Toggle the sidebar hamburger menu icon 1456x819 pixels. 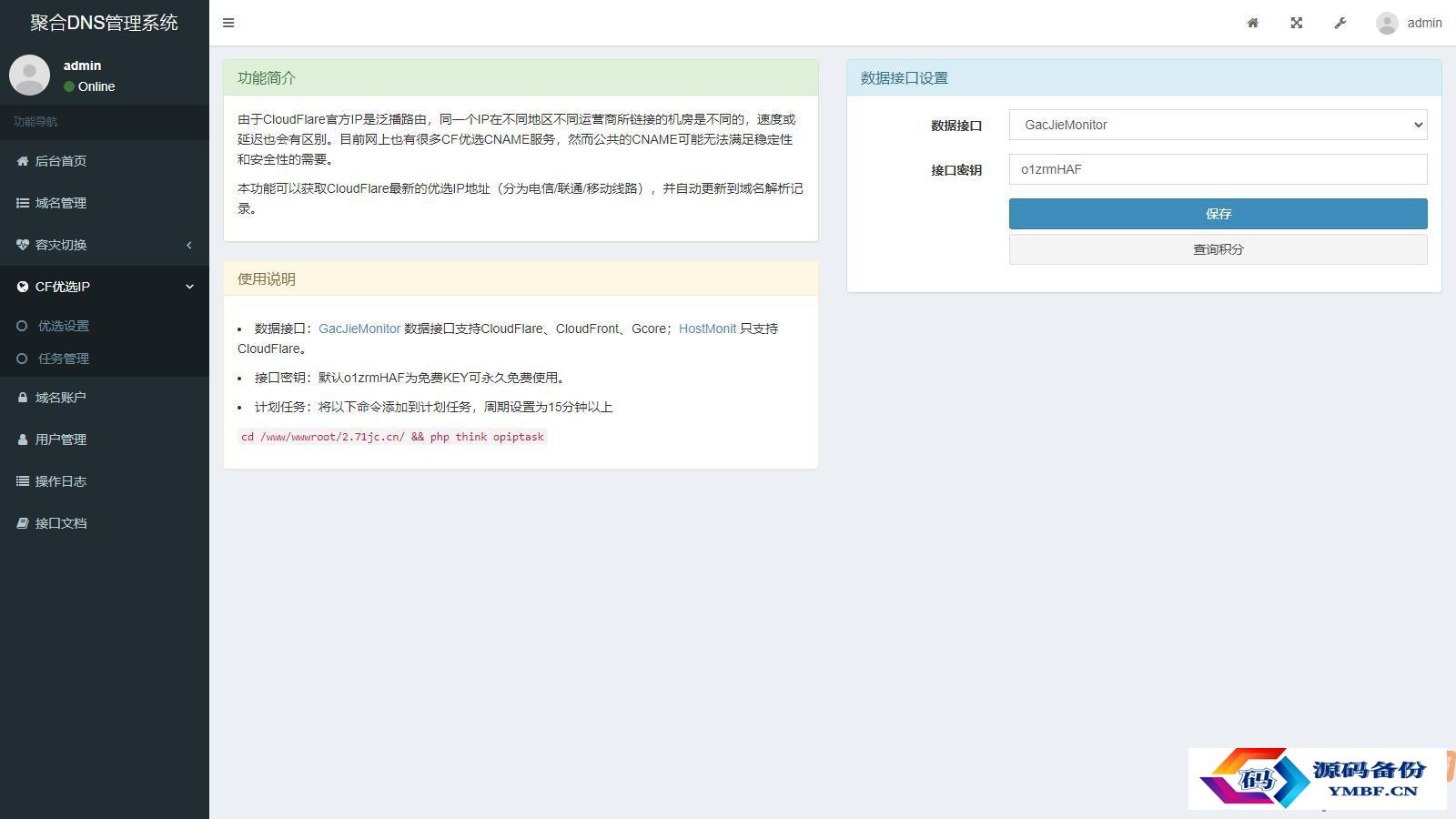228,23
